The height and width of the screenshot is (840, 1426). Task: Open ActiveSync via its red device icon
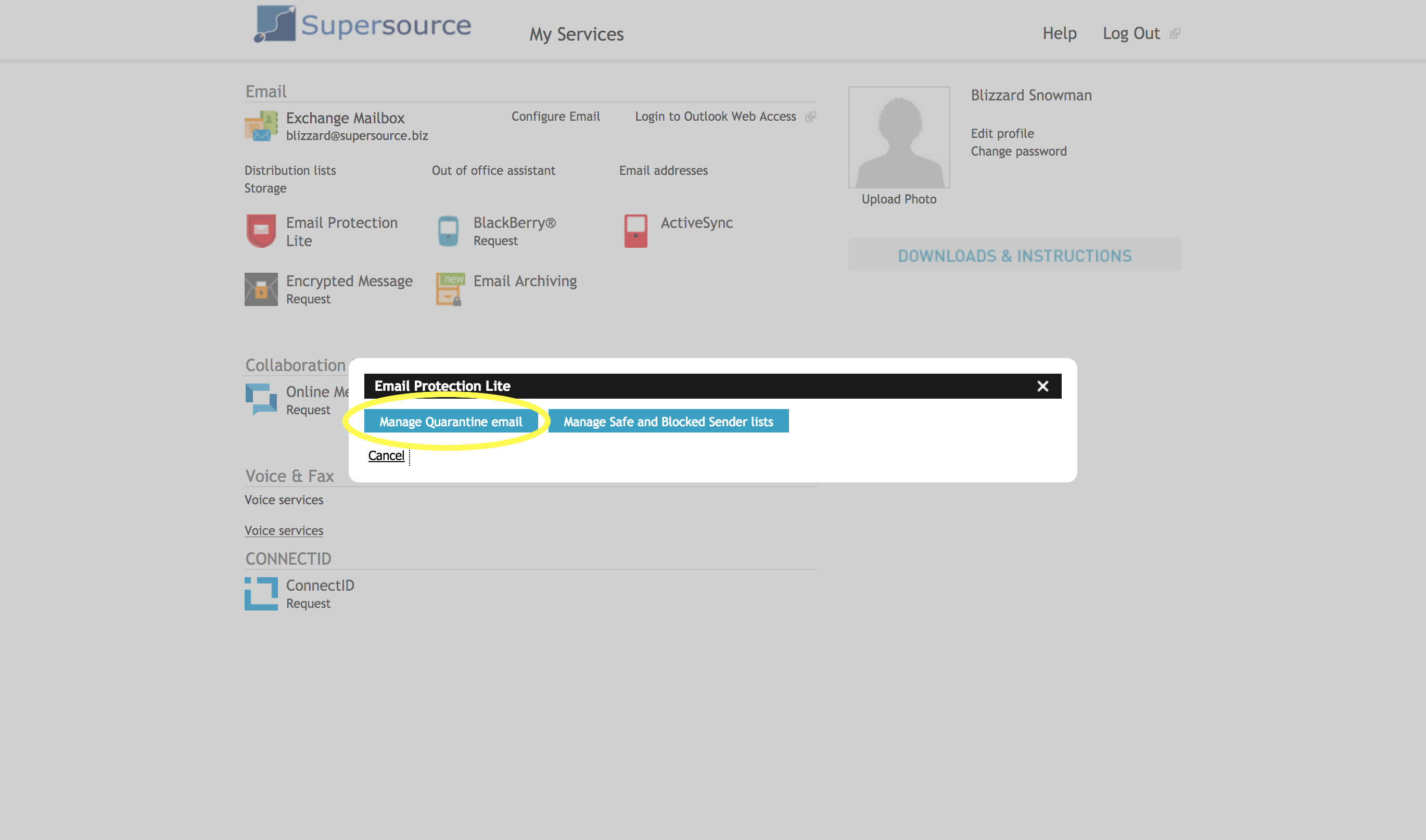[636, 231]
